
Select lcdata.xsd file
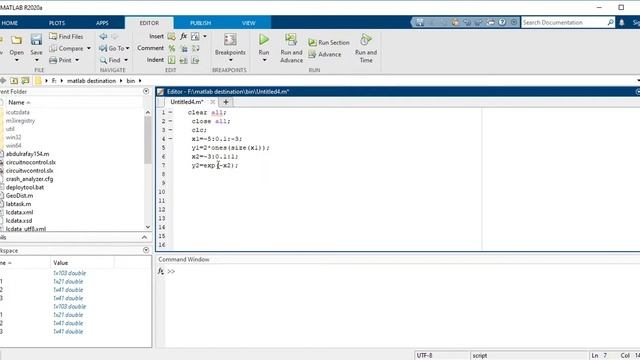click(x=19, y=220)
